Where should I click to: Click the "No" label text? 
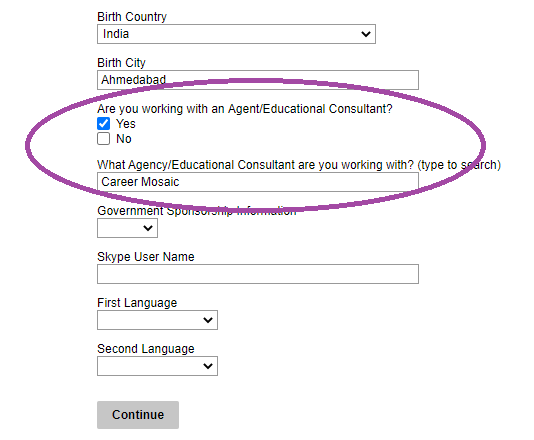124,139
